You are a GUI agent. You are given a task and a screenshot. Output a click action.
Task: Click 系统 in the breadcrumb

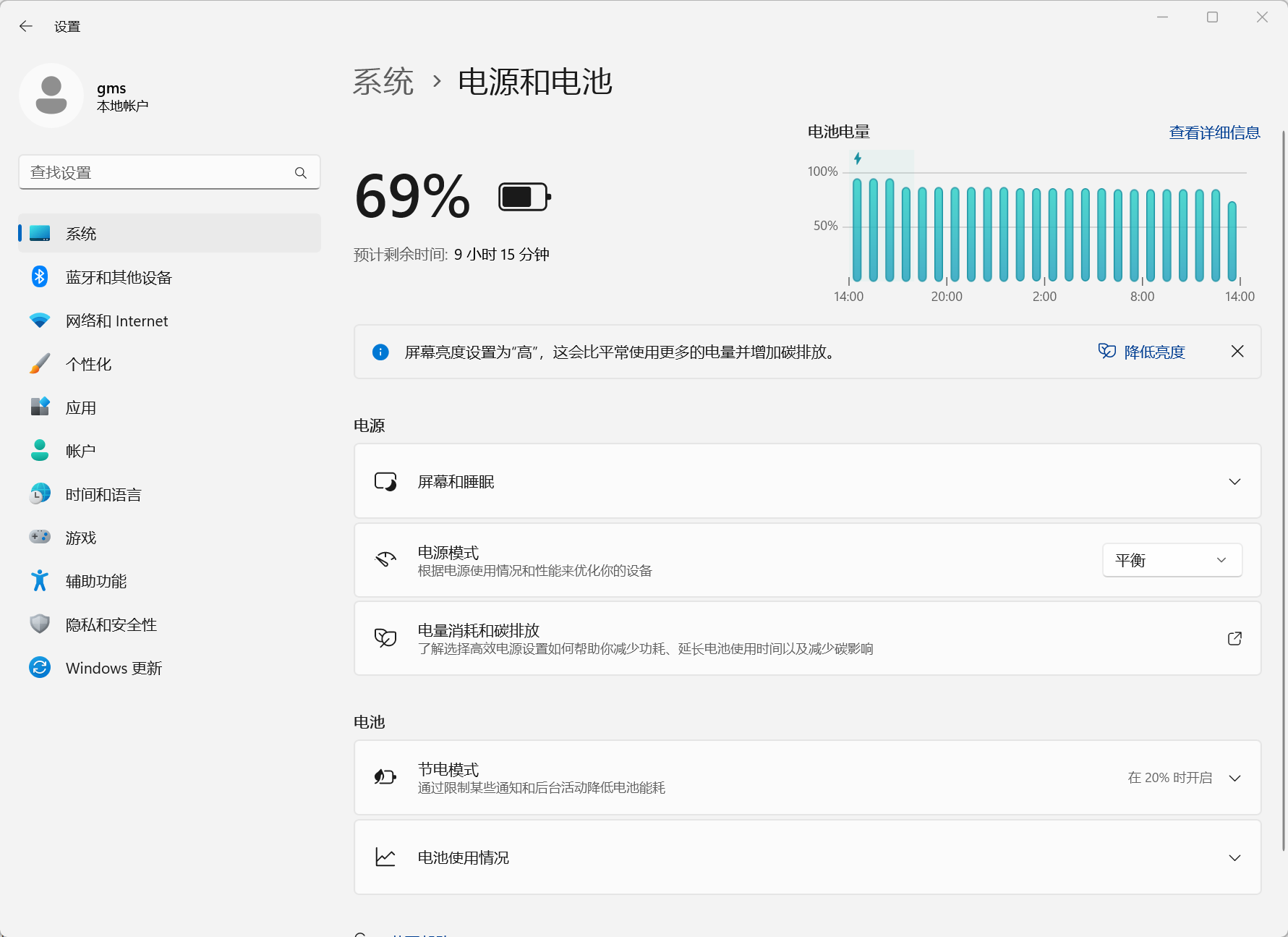(383, 81)
